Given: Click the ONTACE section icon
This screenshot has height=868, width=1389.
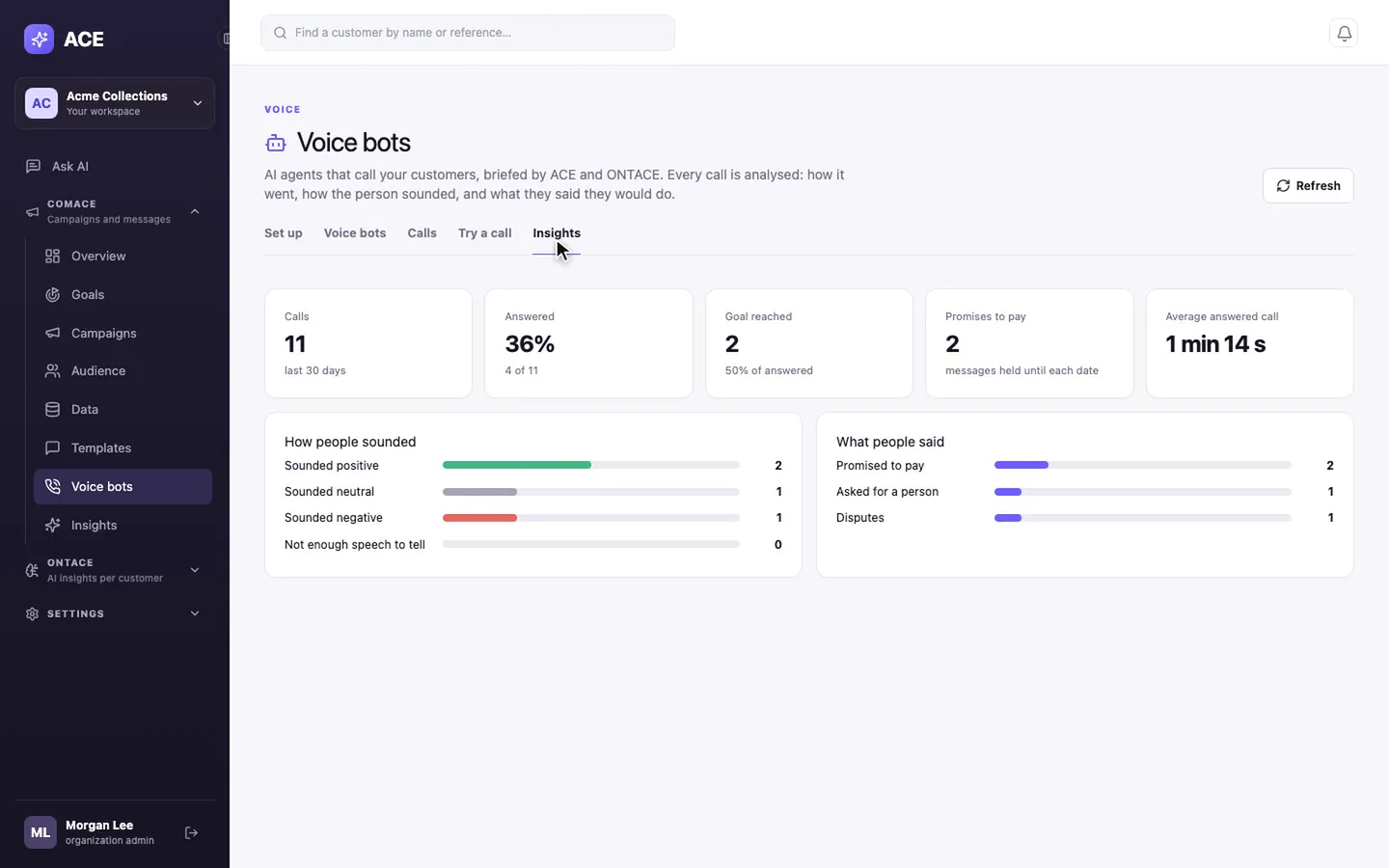Looking at the screenshot, I should point(32,571).
